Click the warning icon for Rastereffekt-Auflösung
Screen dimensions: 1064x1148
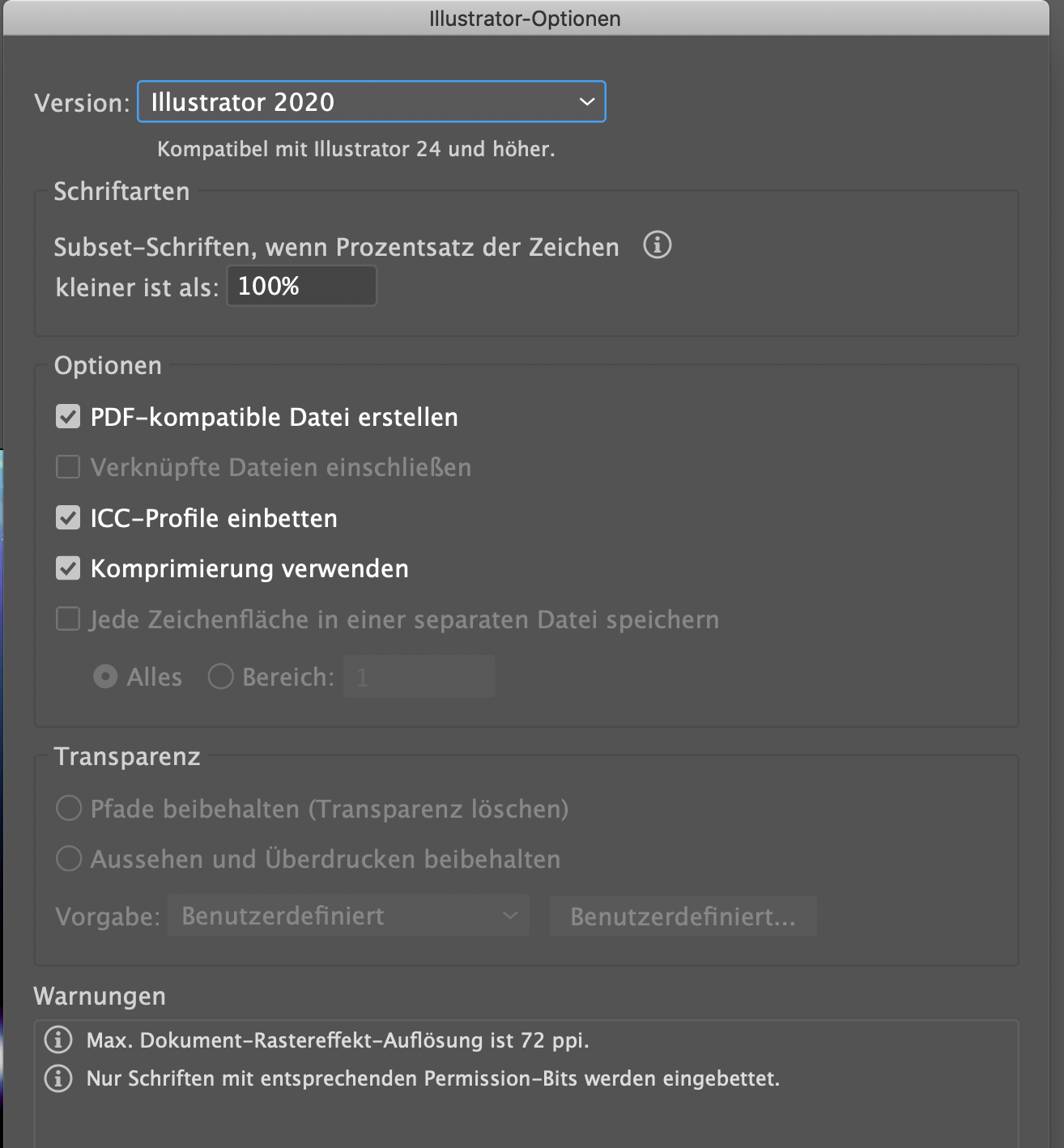57,1040
